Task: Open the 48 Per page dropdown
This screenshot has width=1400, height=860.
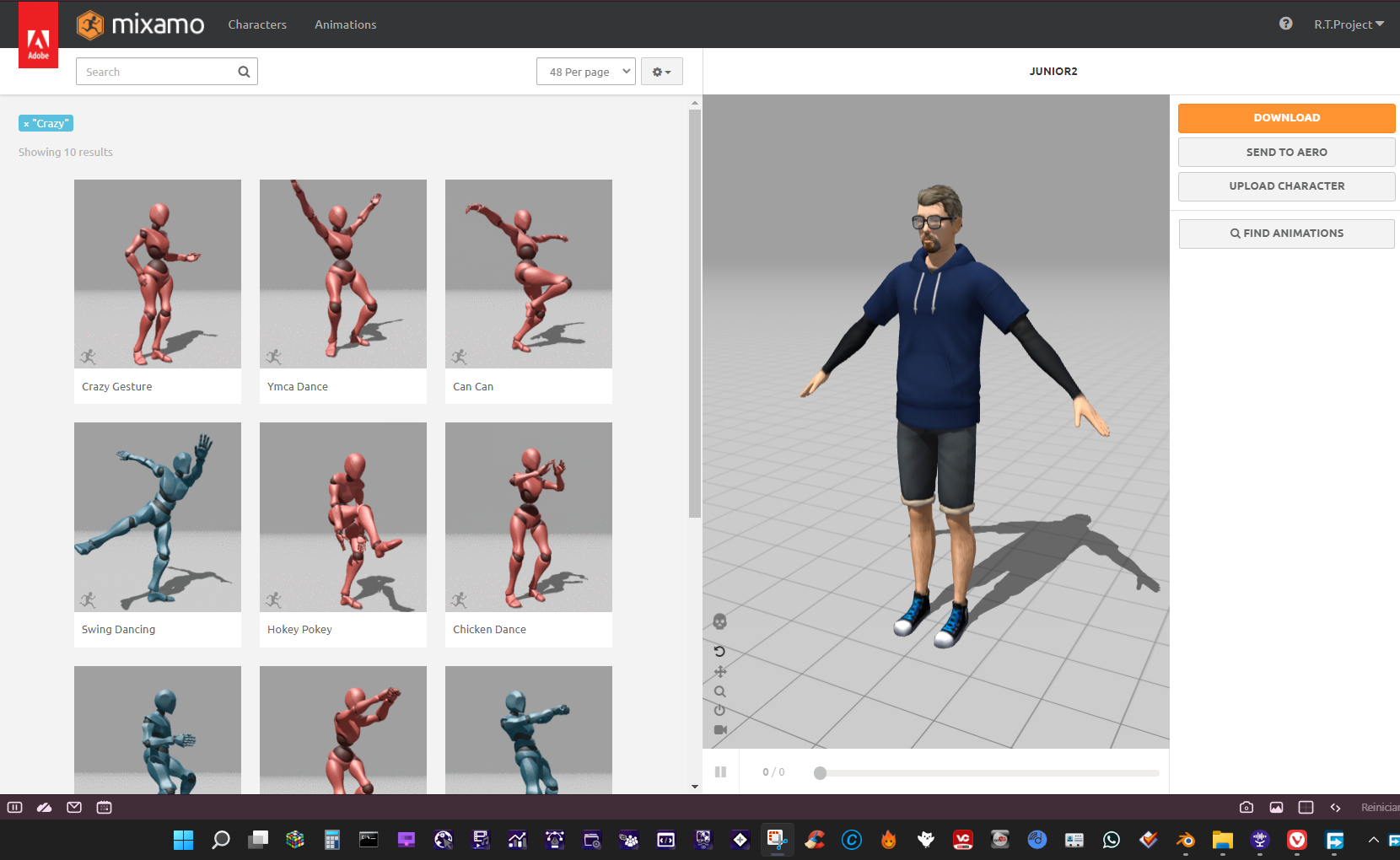Action: pos(585,72)
